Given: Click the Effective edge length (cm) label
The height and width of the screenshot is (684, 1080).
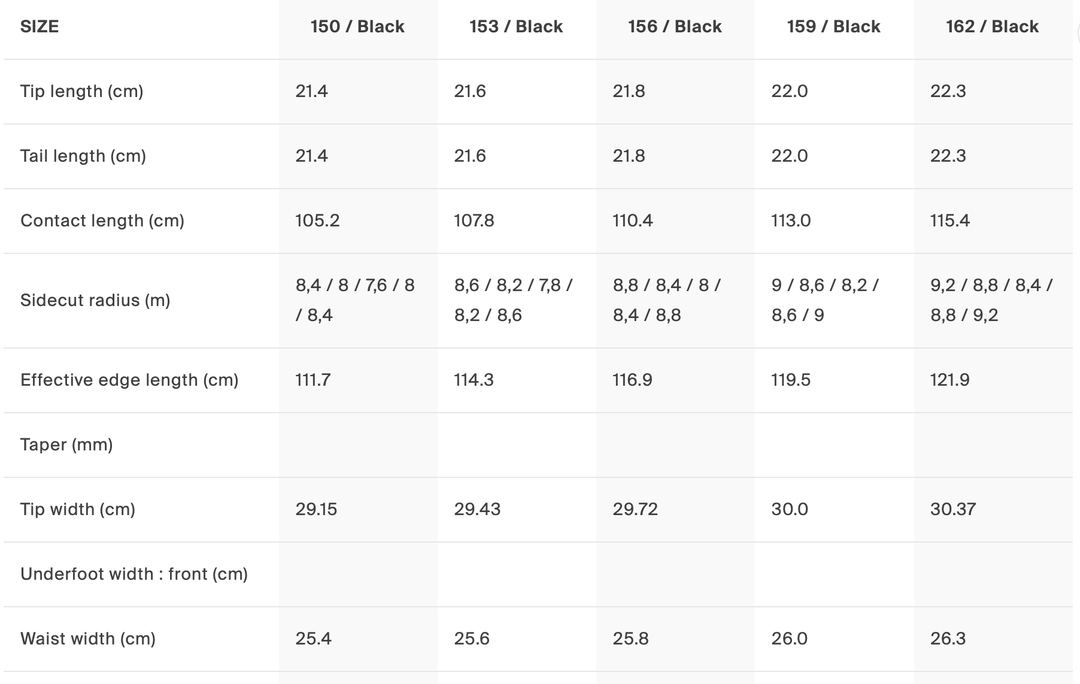Looking at the screenshot, I should [129, 380].
